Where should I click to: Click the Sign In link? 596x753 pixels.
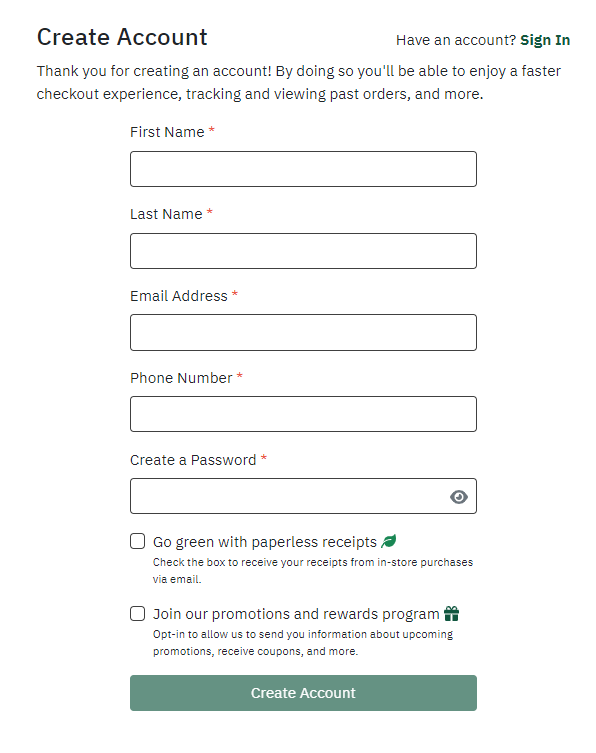point(545,40)
